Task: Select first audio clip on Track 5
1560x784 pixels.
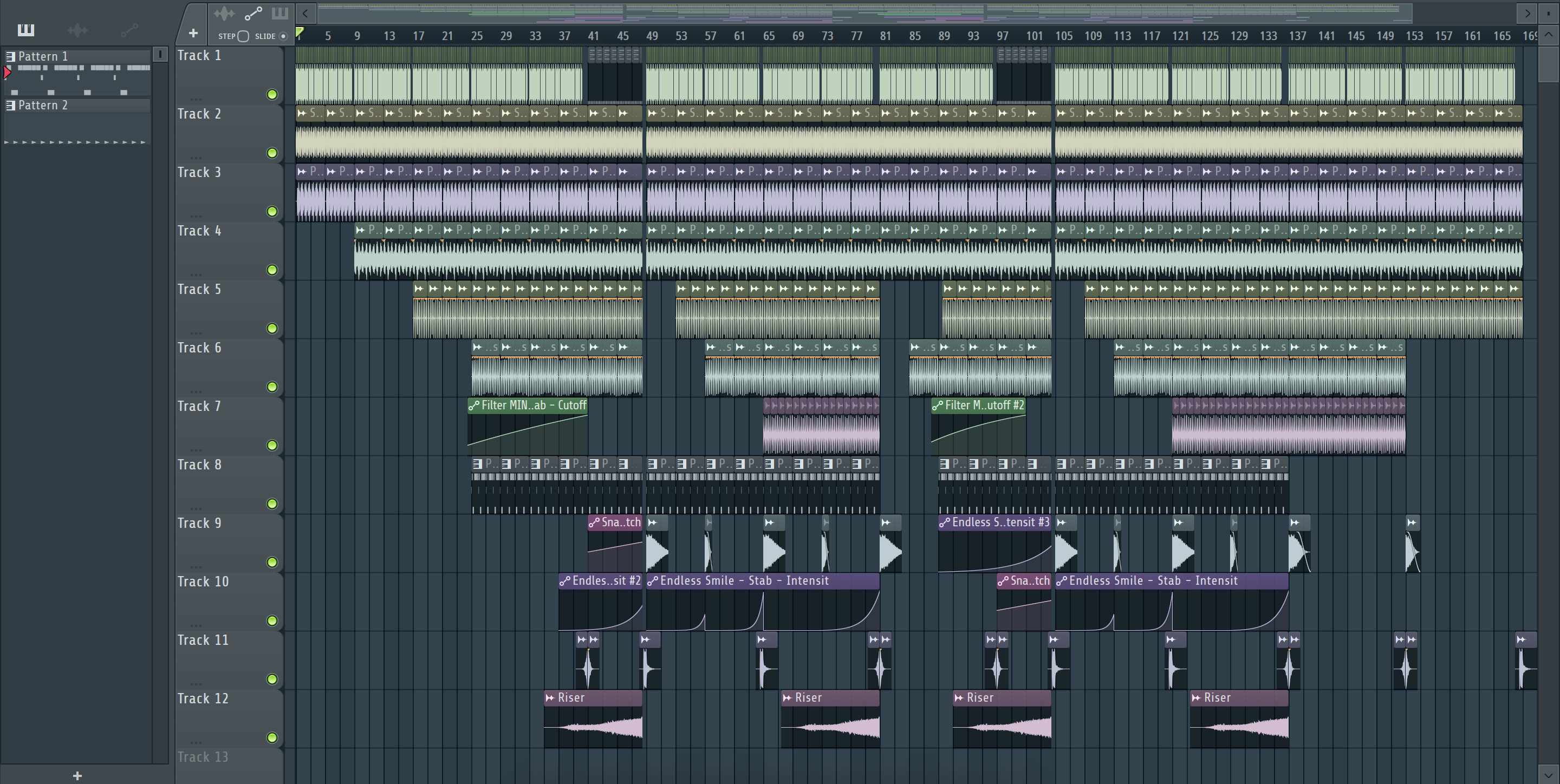Action: (420, 309)
